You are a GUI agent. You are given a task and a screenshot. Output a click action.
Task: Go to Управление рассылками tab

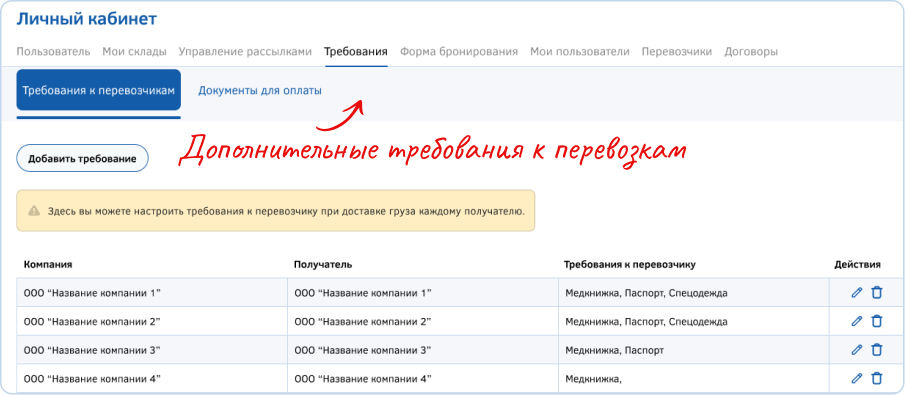tap(245, 52)
